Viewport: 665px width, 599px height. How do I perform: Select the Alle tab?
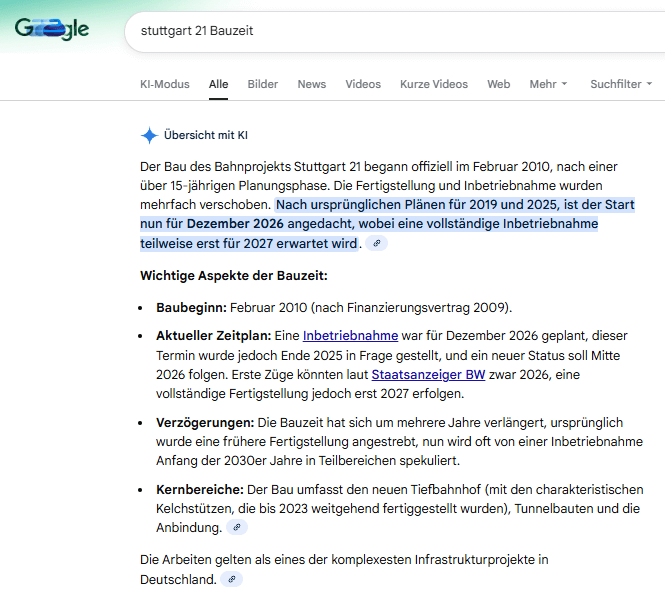coord(218,84)
